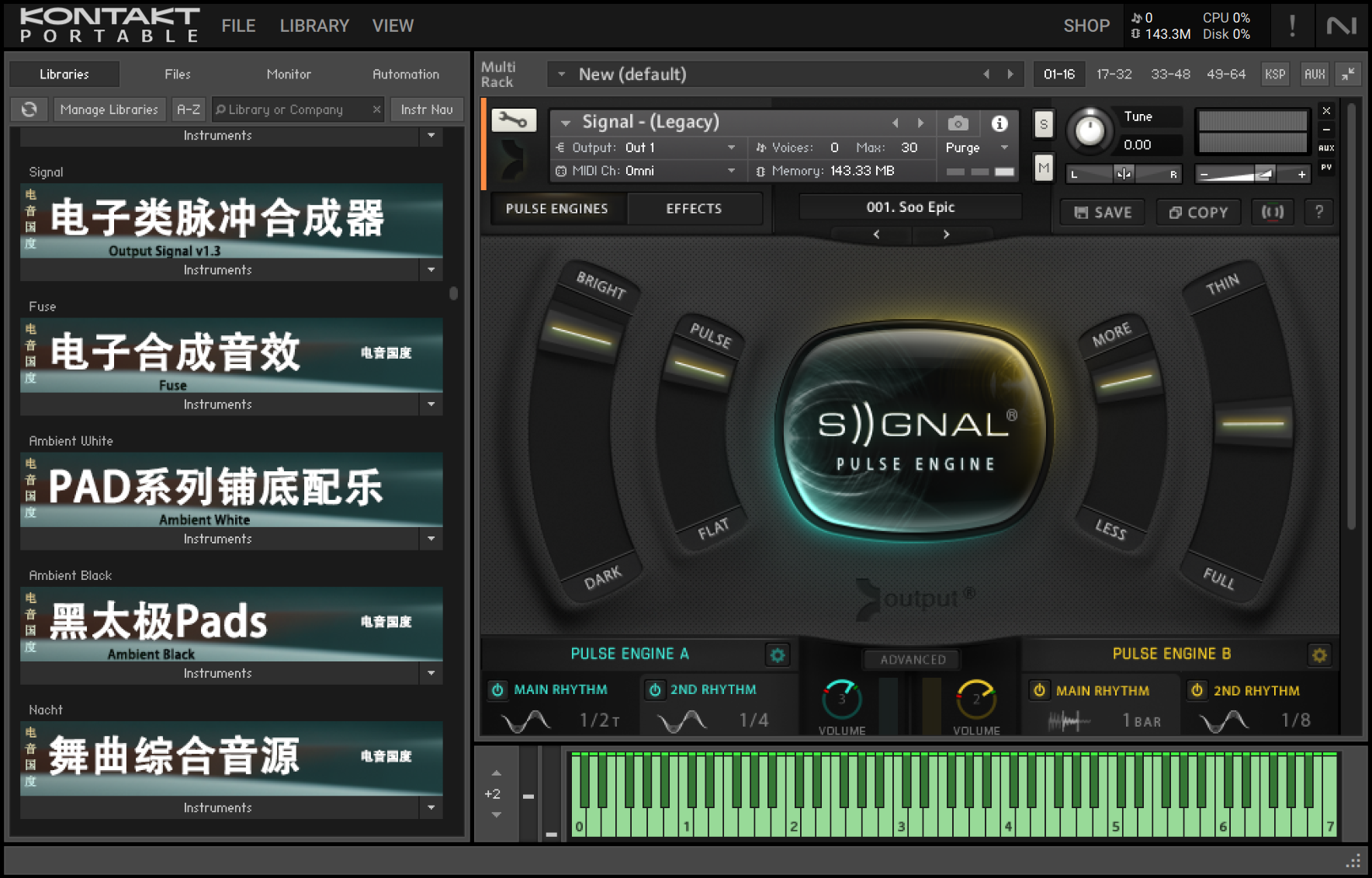Open Pulse Engine A gear settings

coord(777,655)
